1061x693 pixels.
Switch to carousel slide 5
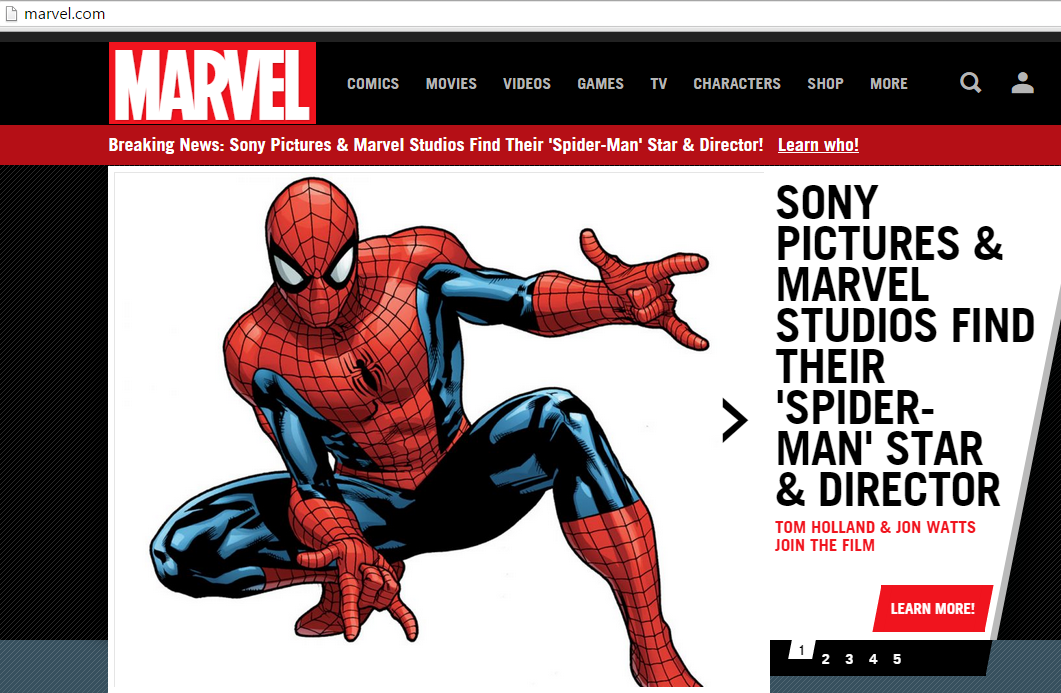(x=897, y=659)
